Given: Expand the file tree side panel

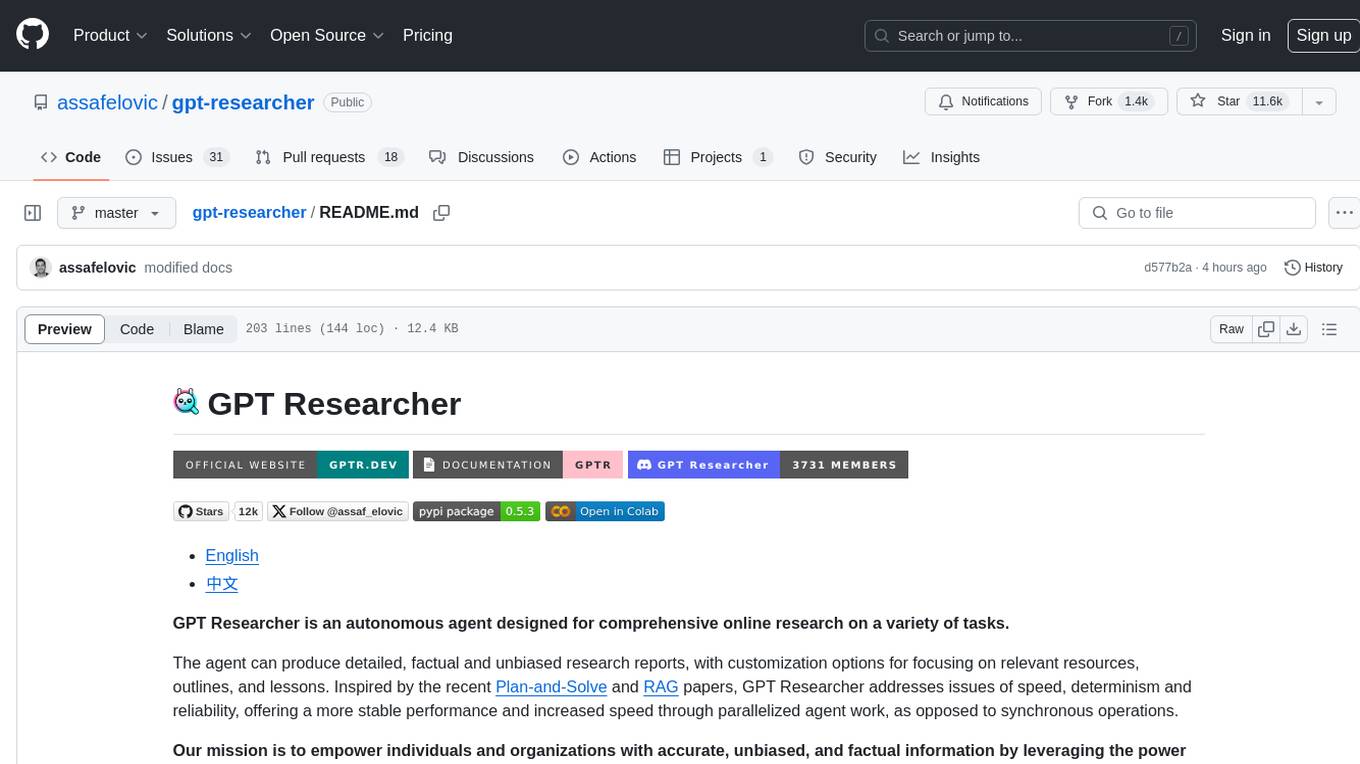Looking at the screenshot, I should 33,213.
